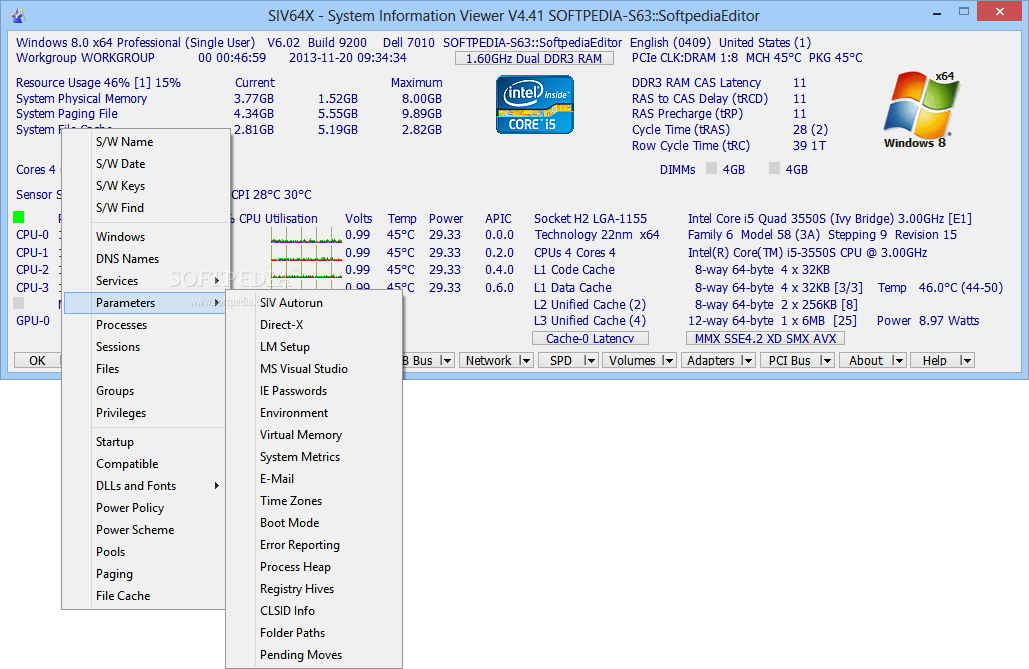Select File Cache menu entry
The image size is (1029, 669).
(x=146, y=595)
